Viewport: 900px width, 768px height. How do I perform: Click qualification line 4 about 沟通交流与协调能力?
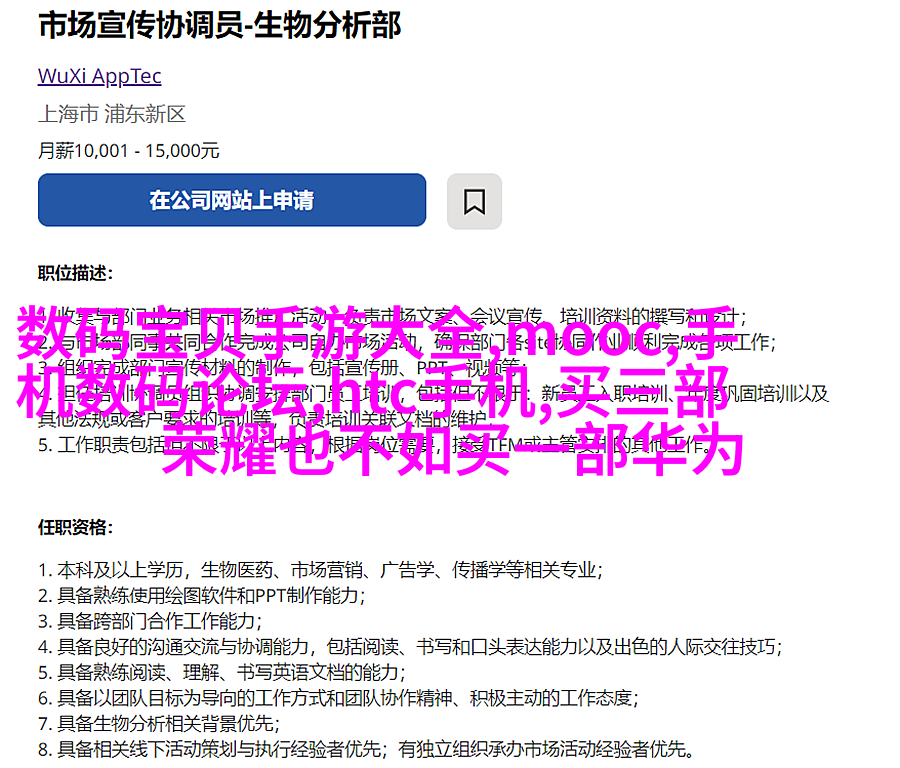[x=410, y=647]
